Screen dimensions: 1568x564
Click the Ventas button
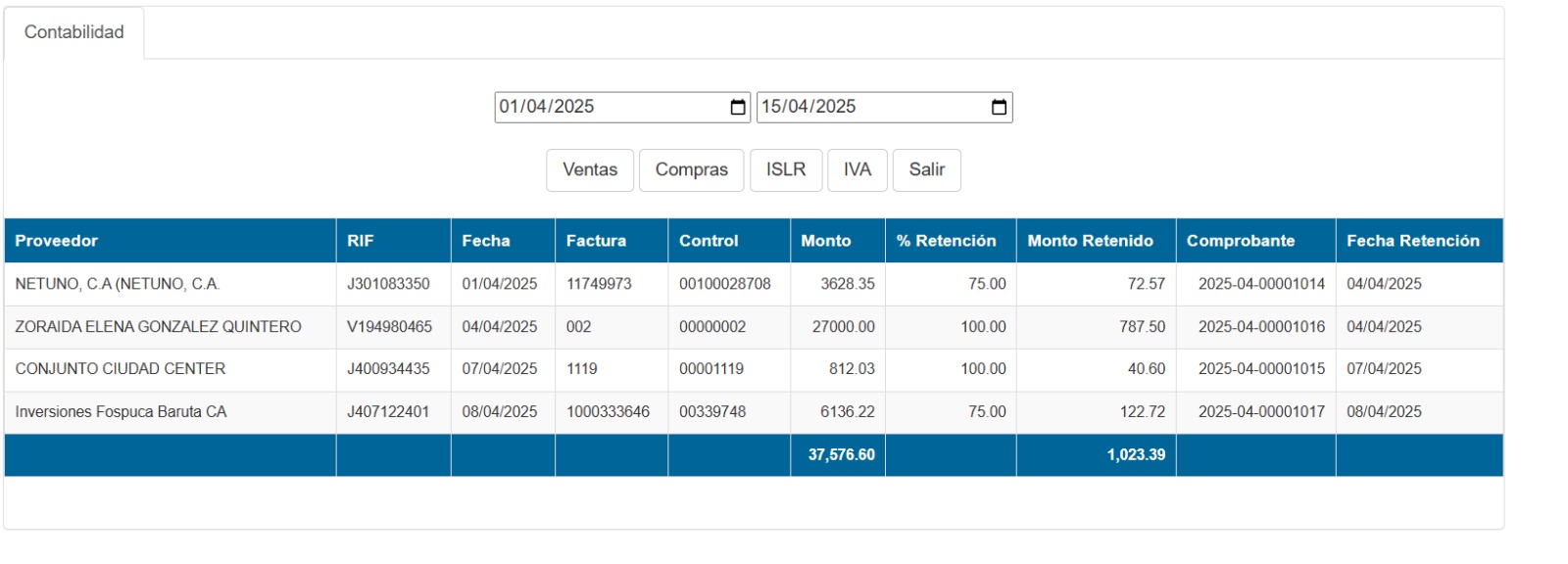click(x=590, y=170)
